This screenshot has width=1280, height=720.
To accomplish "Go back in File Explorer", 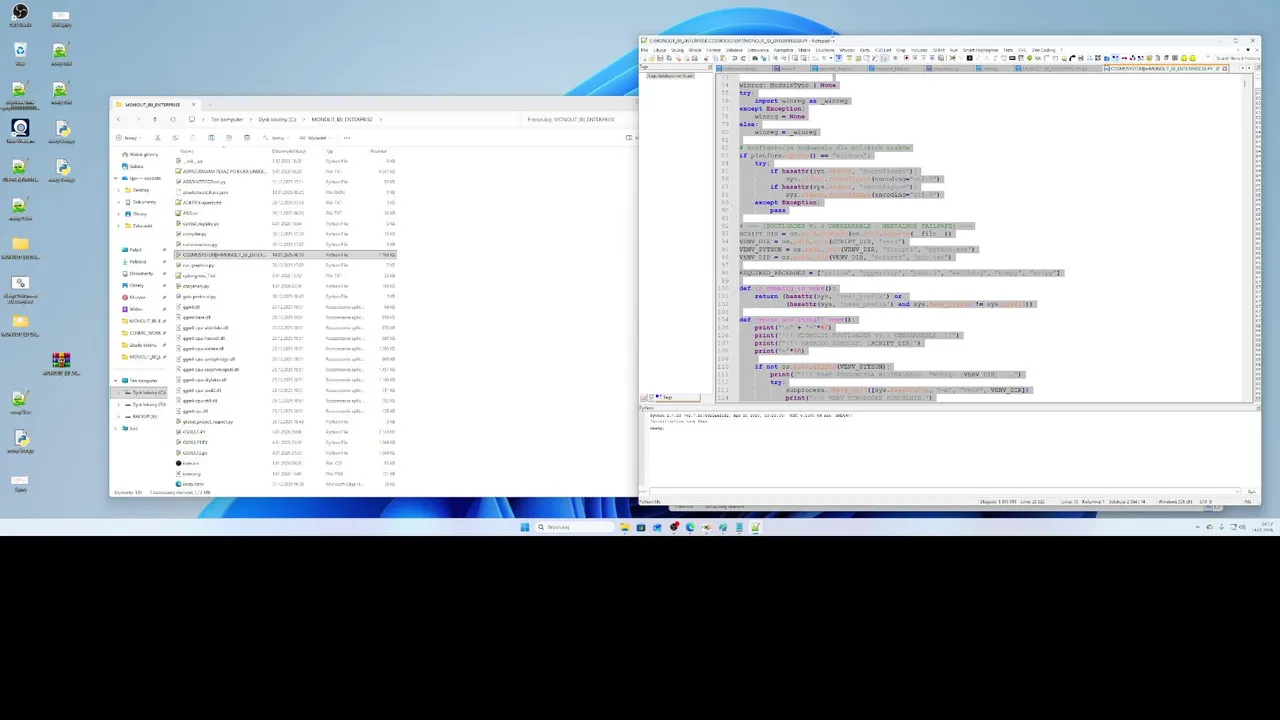I will coord(118,120).
